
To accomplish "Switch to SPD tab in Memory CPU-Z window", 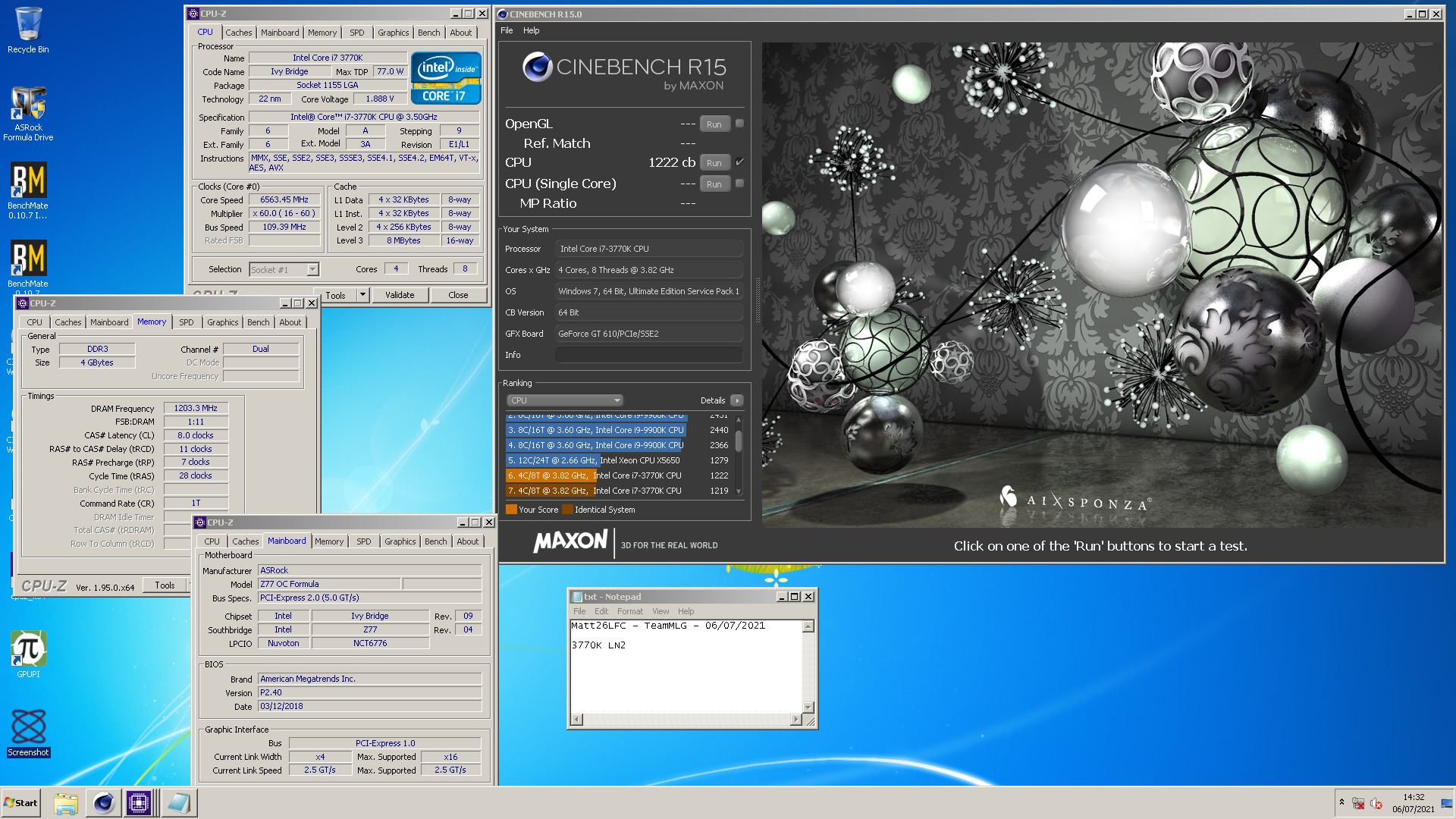I will (187, 322).
